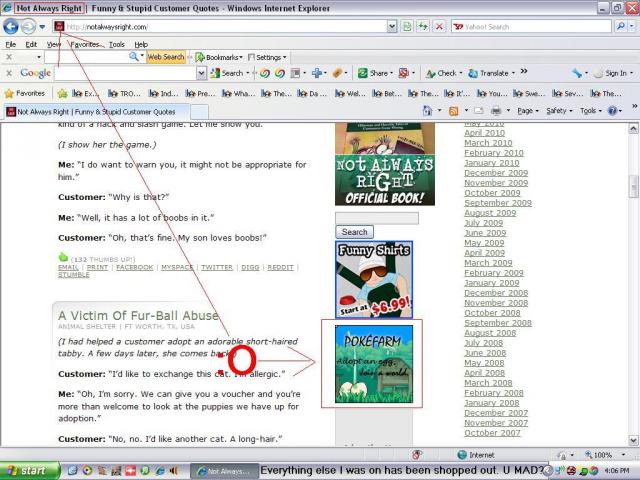Click the green thumbs up icon
The height and width of the screenshot is (480, 640).
64,258
